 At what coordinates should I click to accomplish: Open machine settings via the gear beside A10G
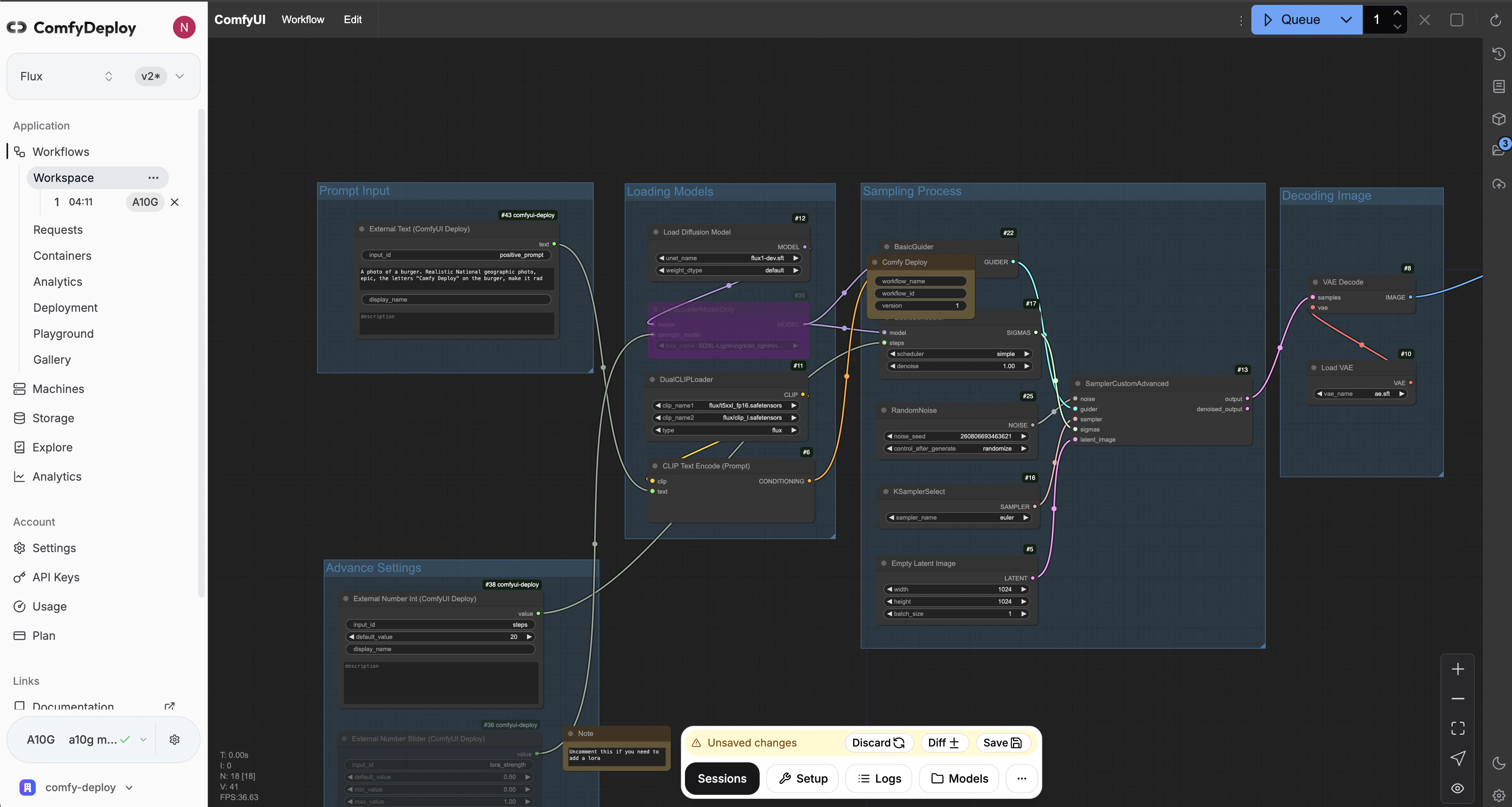tap(174, 740)
